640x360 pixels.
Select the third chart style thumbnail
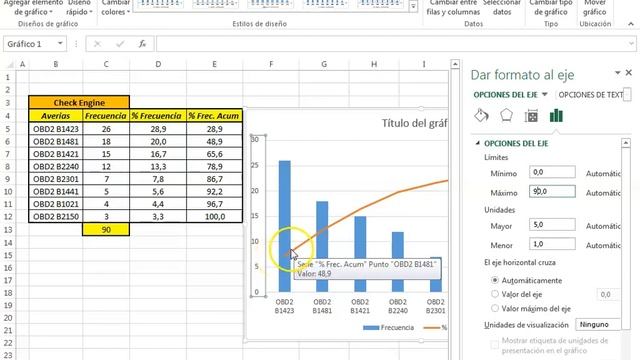click(x=270, y=5)
